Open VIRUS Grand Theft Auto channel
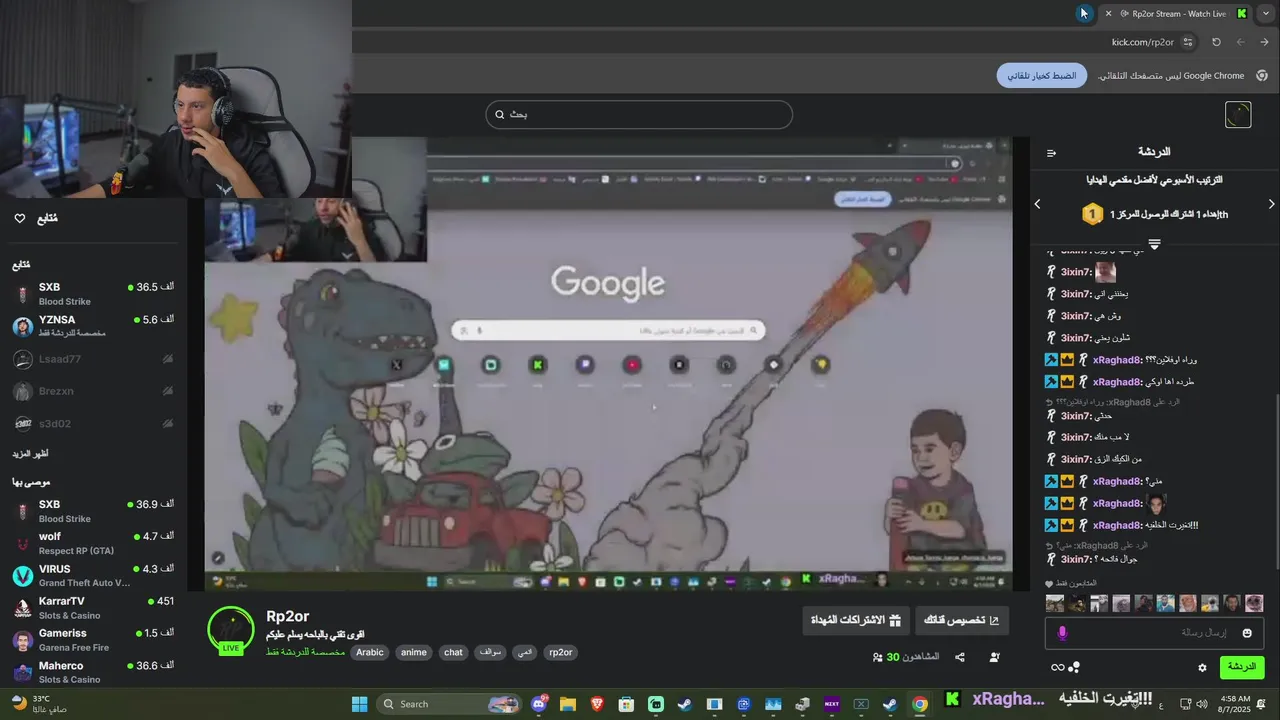The width and height of the screenshot is (1280, 720). point(94,575)
